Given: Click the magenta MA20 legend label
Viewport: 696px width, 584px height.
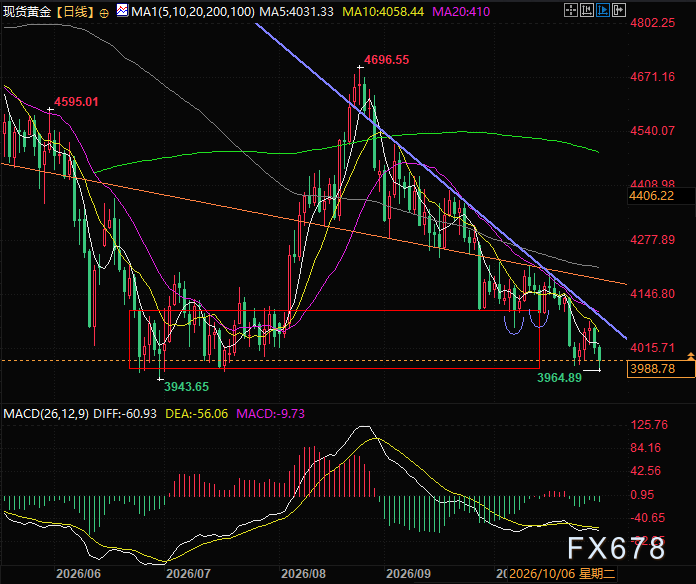Looking at the screenshot, I should [x=461, y=12].
